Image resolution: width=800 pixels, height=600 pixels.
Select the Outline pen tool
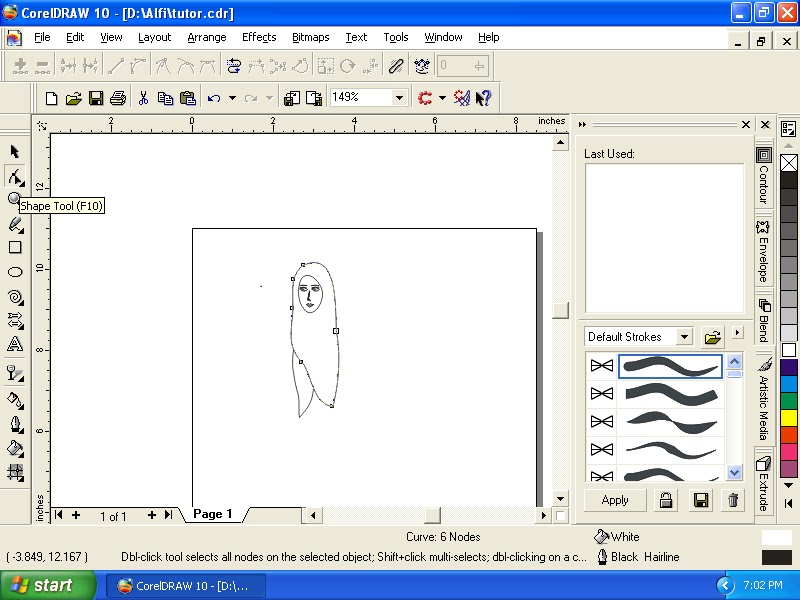click(x=15, y=424)
